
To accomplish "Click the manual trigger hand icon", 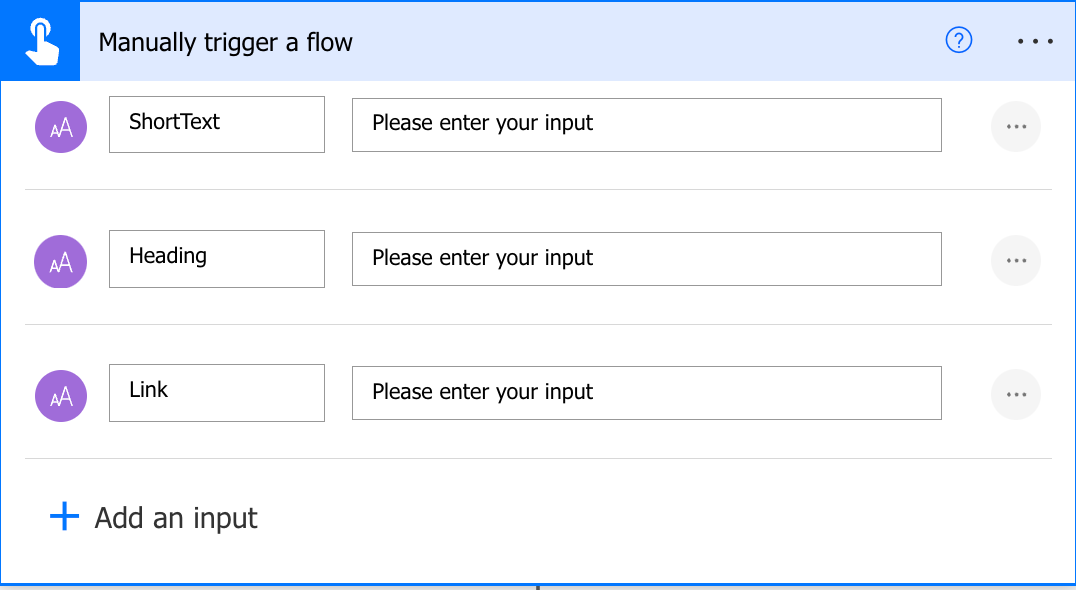I will pos(40,42).
